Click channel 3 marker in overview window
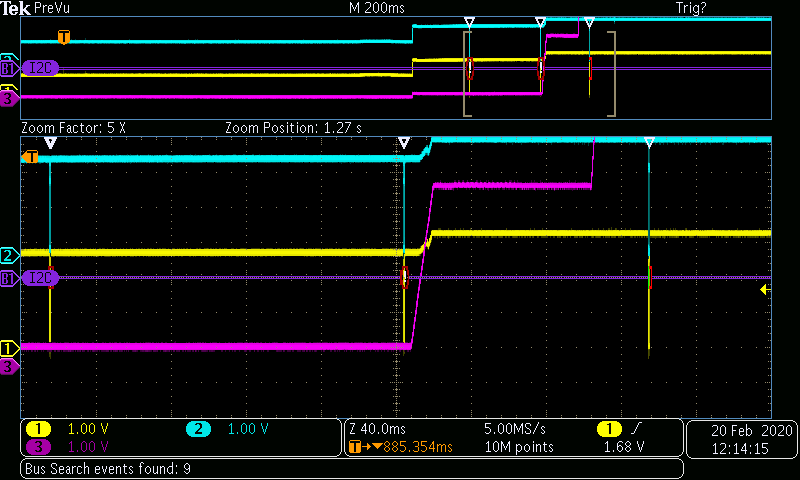 coord(9,98)
